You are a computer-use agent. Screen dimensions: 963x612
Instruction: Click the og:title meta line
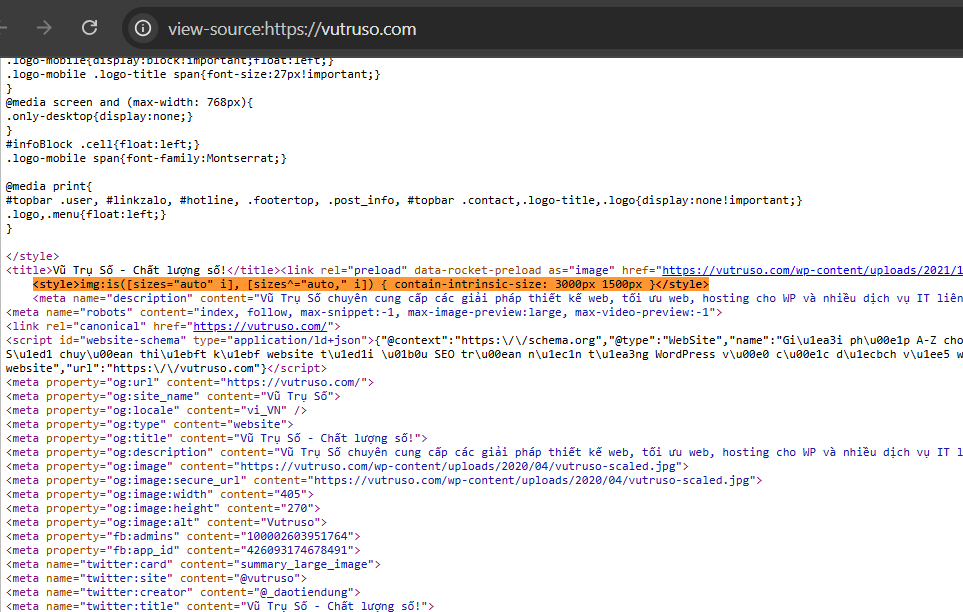pos(216,439)
